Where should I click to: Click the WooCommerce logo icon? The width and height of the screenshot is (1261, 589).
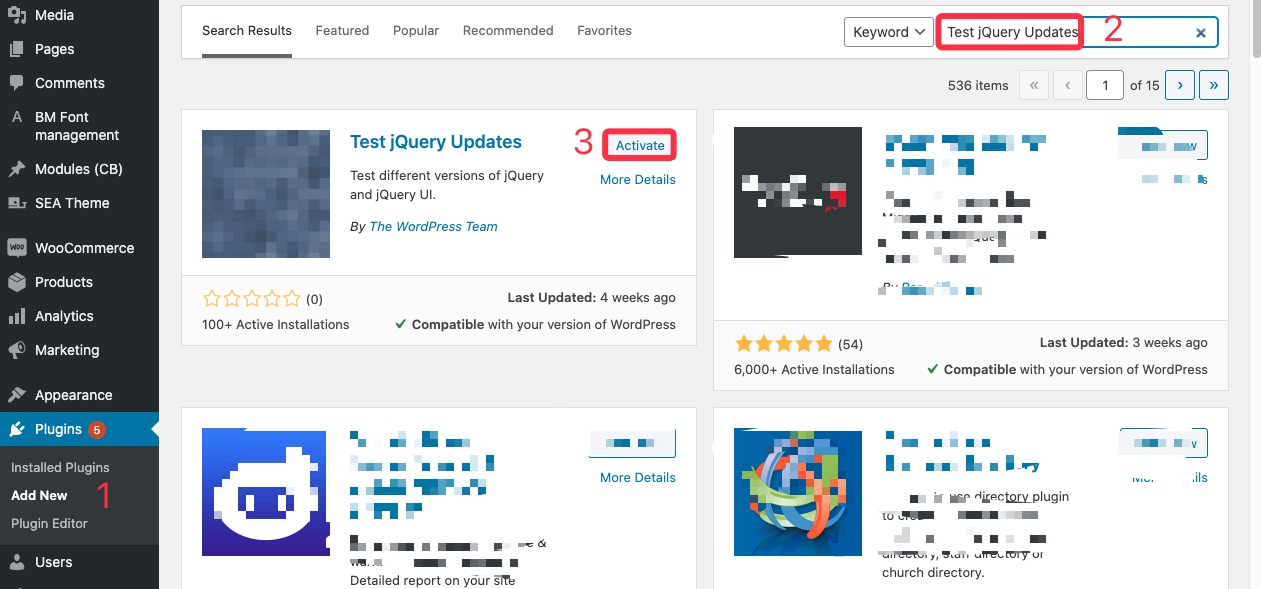pos(17,248)
